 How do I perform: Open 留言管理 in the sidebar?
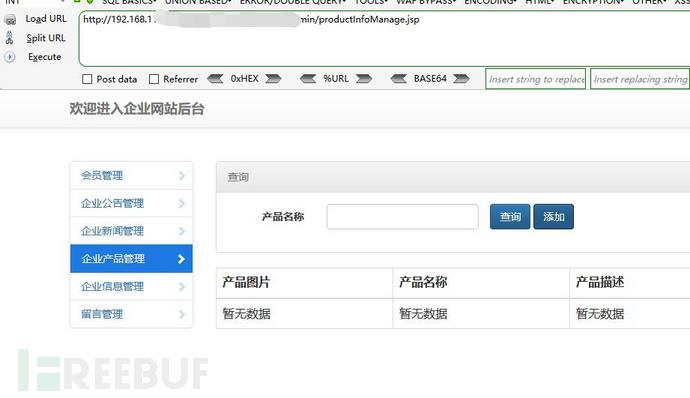click(x=131, y=314)
